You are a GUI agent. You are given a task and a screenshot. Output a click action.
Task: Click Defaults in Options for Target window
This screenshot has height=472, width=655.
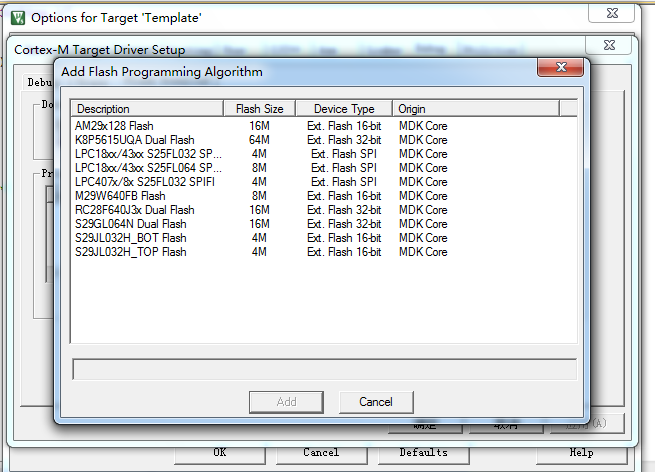(423, 453)
